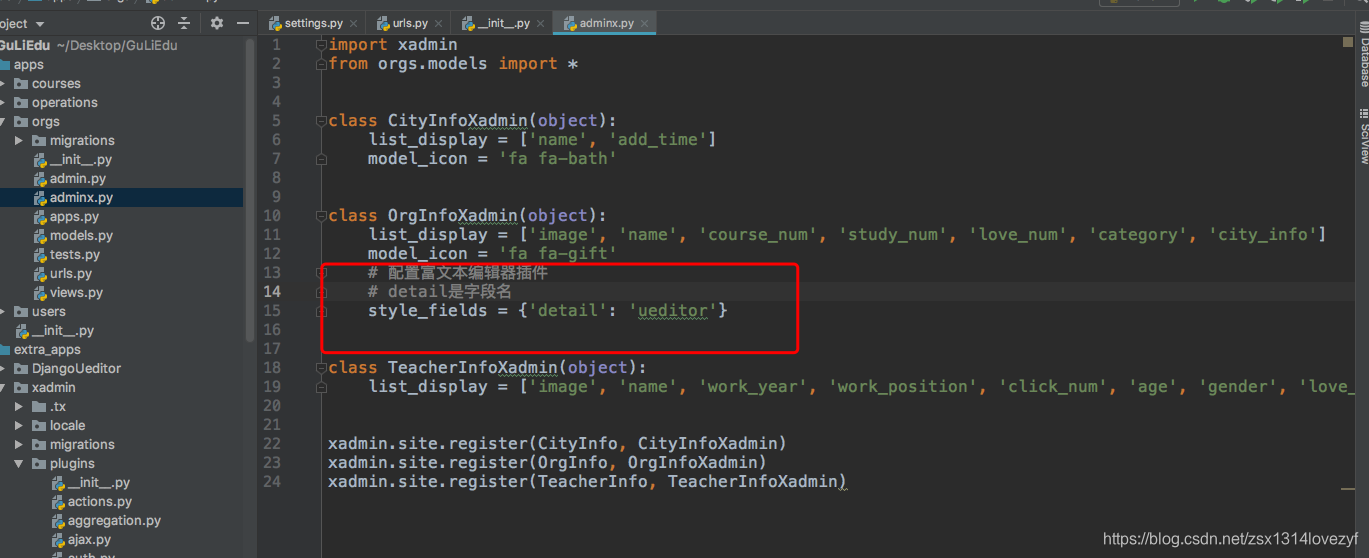Click the inspection status indicator atop the editor scrollbar
The width and height of the screenshot is (1369, 558).
click(x=1348, y=43)
